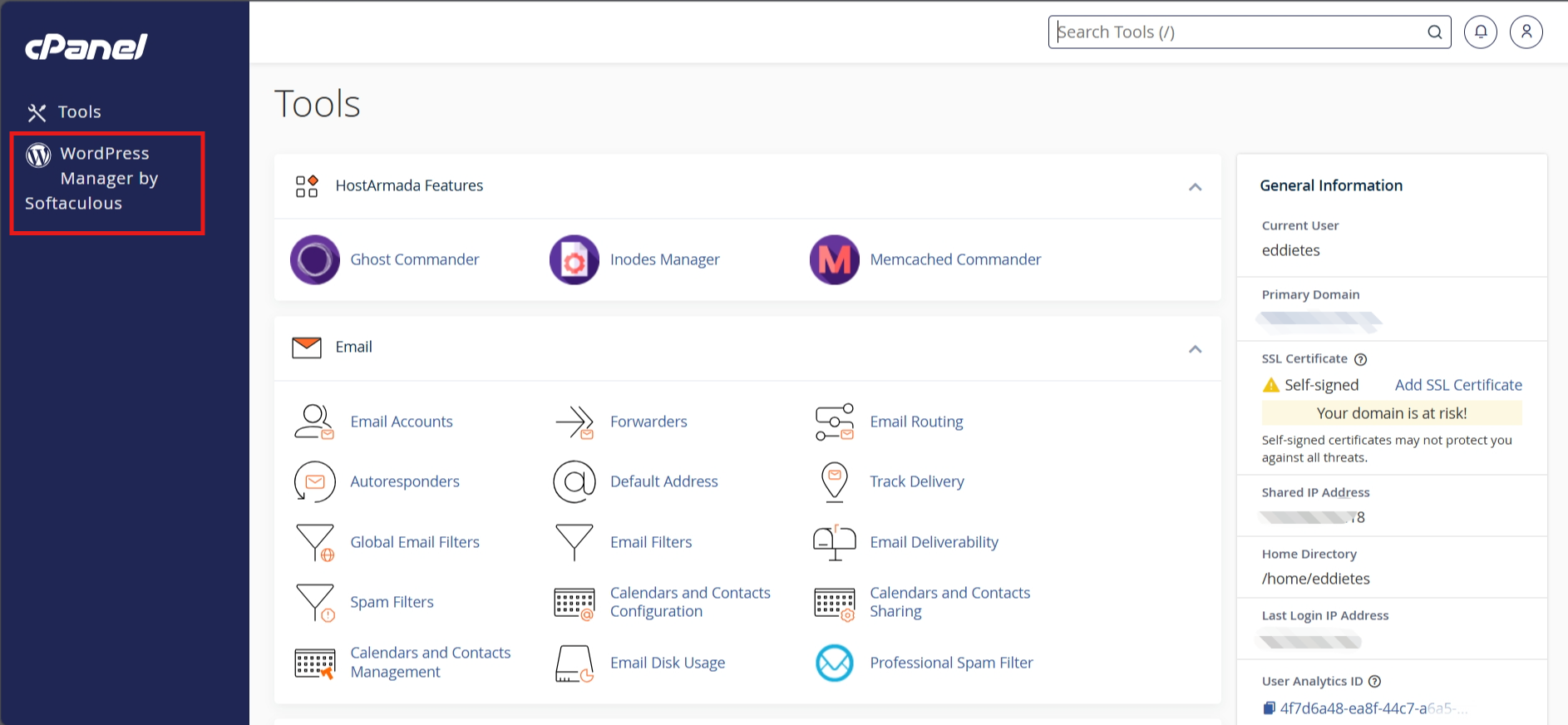Copy the User Analytics ID clipboard icon
Viewport: 1568px width, 725px height.
(x=1269, y=708)
